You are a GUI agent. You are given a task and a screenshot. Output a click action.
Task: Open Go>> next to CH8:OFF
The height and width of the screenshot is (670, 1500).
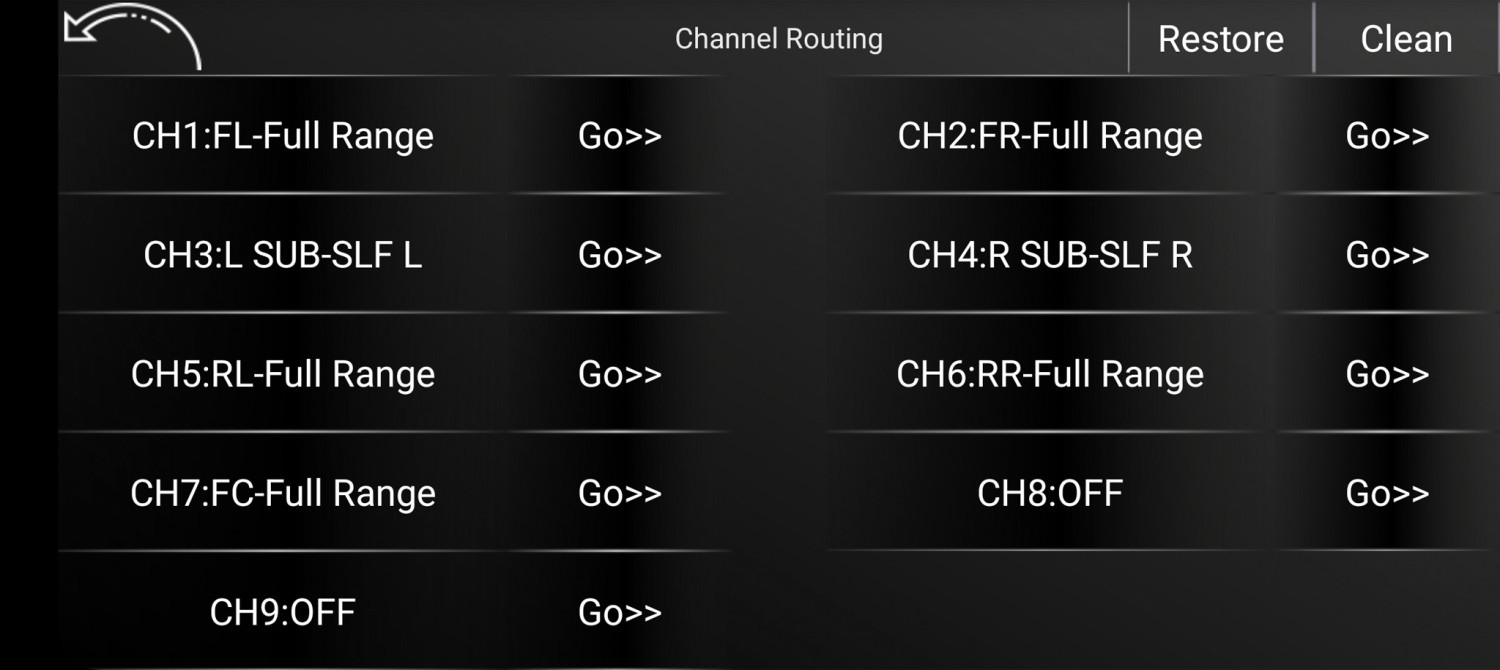point(1387,493)
